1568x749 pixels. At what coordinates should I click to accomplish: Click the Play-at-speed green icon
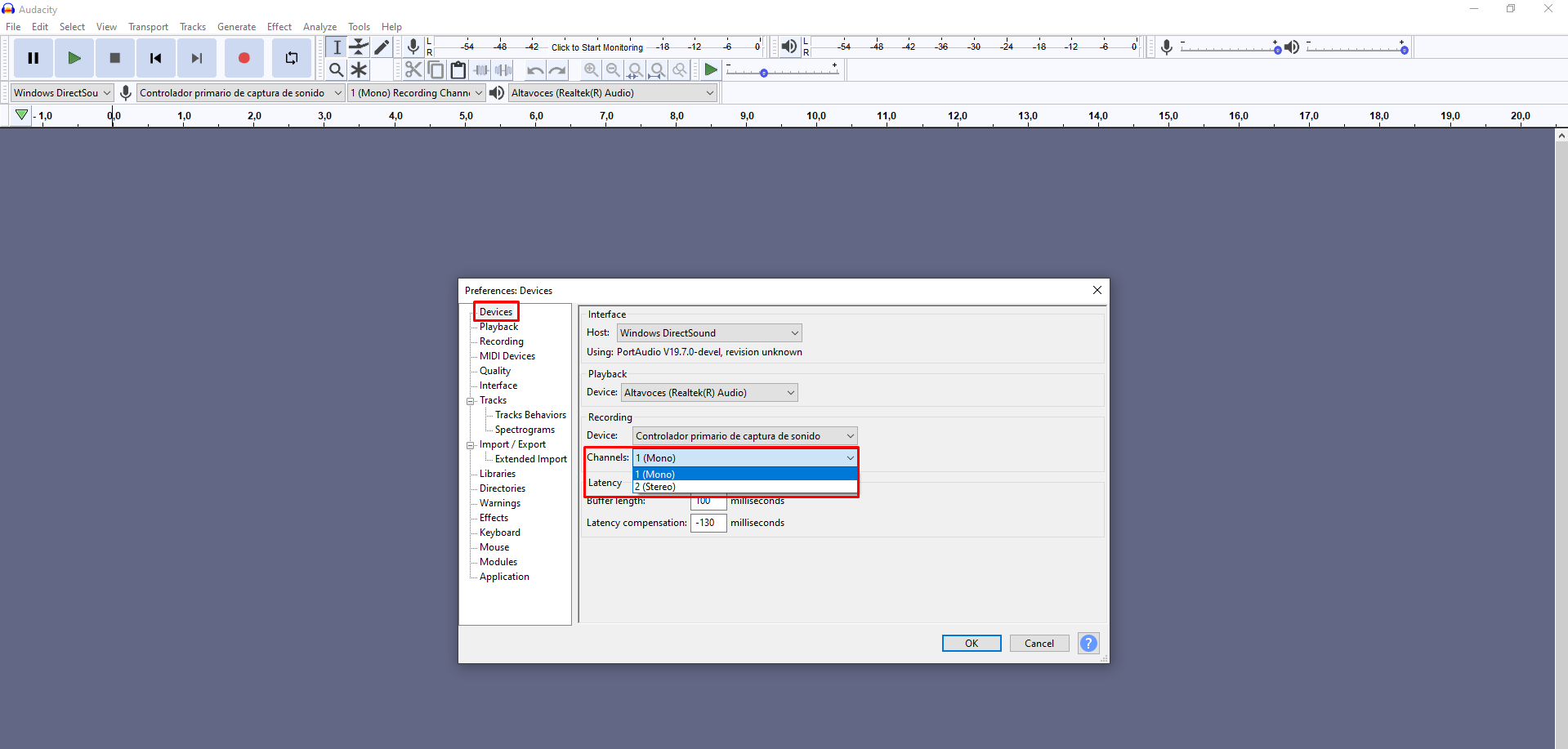[x=711, y=70]
